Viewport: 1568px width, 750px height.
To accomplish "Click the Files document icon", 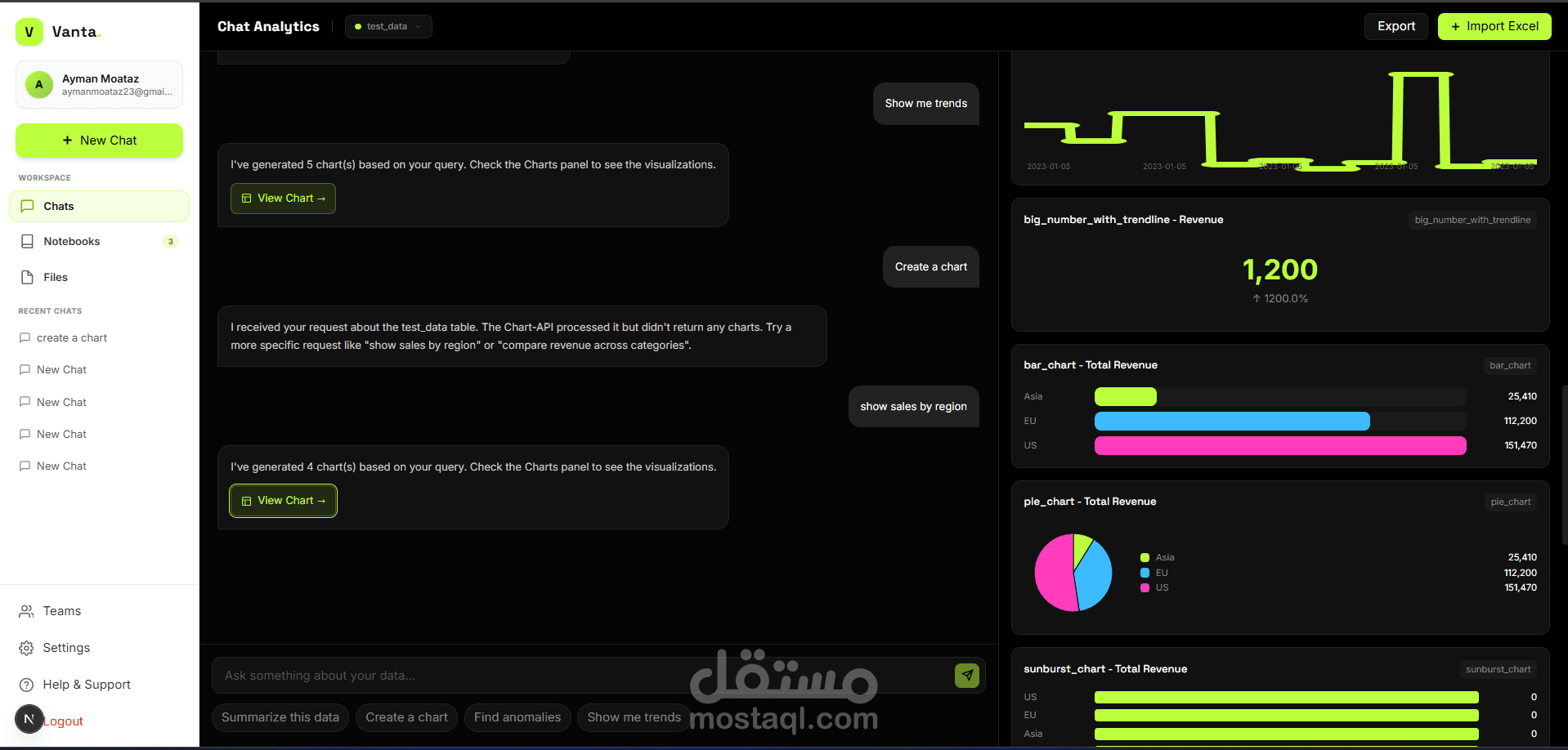I will [27, 277].
